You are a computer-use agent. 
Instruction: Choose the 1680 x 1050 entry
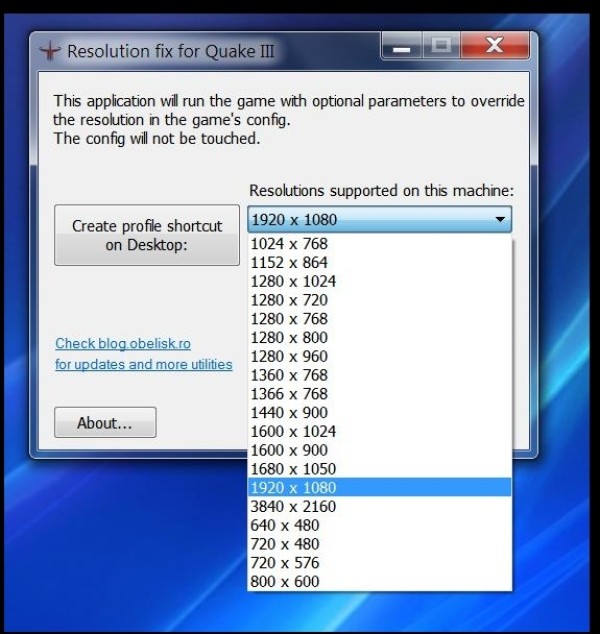point(379,469)
